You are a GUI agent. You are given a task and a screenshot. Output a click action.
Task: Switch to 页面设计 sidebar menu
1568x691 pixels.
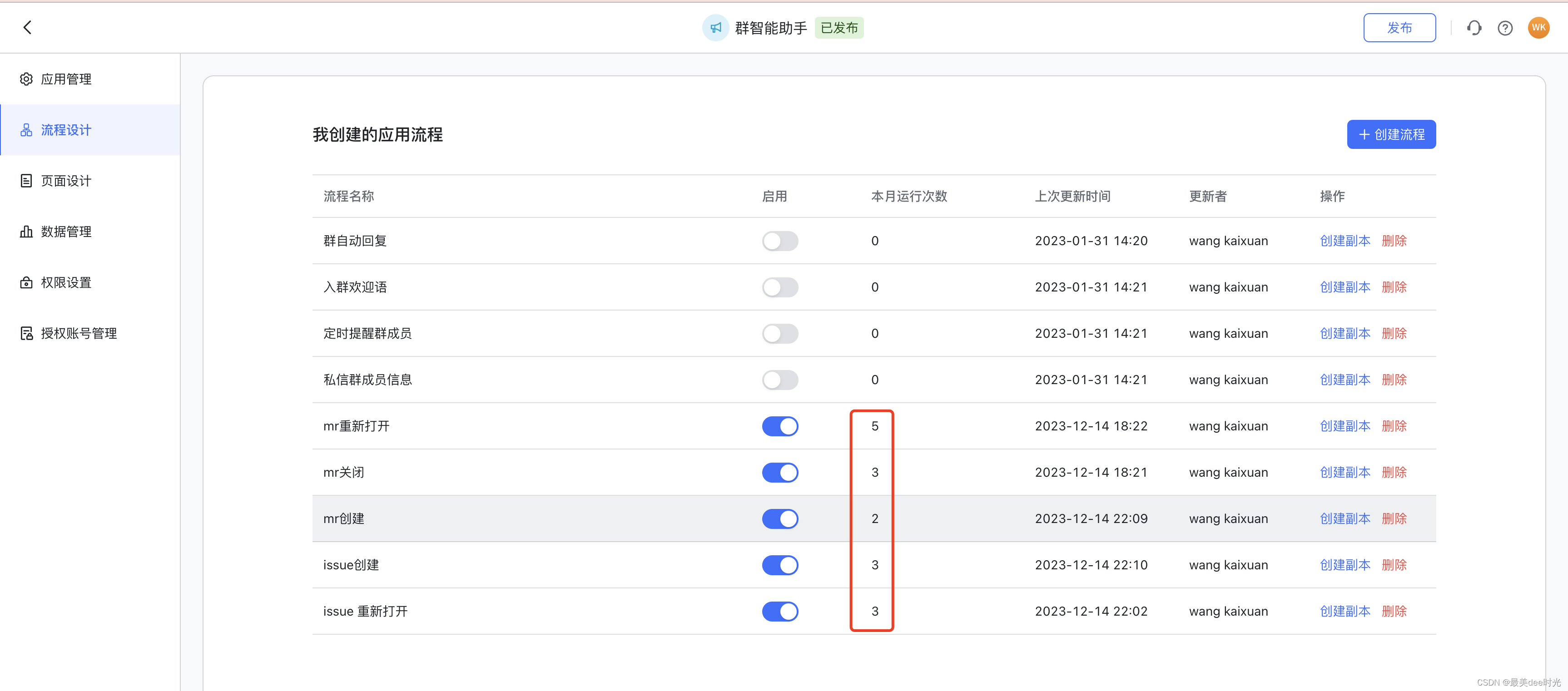click(66, 181)
